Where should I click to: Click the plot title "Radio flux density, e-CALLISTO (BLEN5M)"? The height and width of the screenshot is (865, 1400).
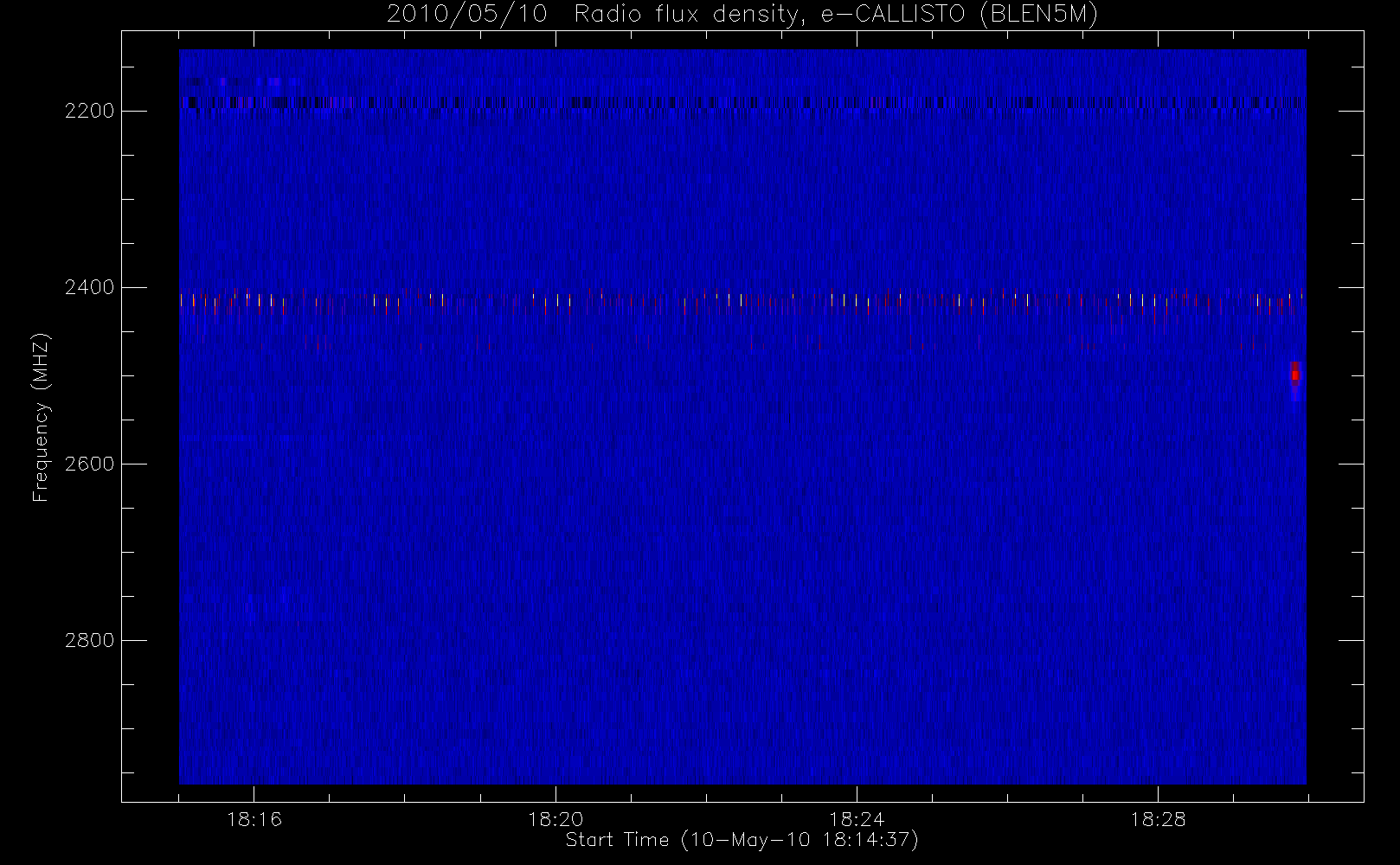pyautogui.click(x=836, y=15)
